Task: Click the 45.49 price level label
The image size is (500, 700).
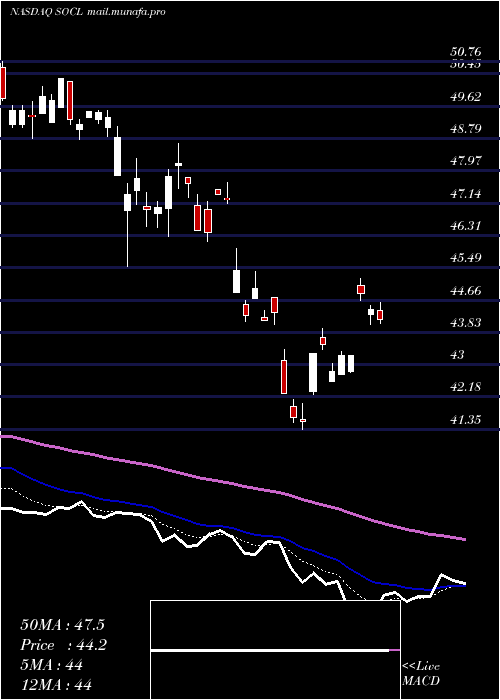Action: 465,258
